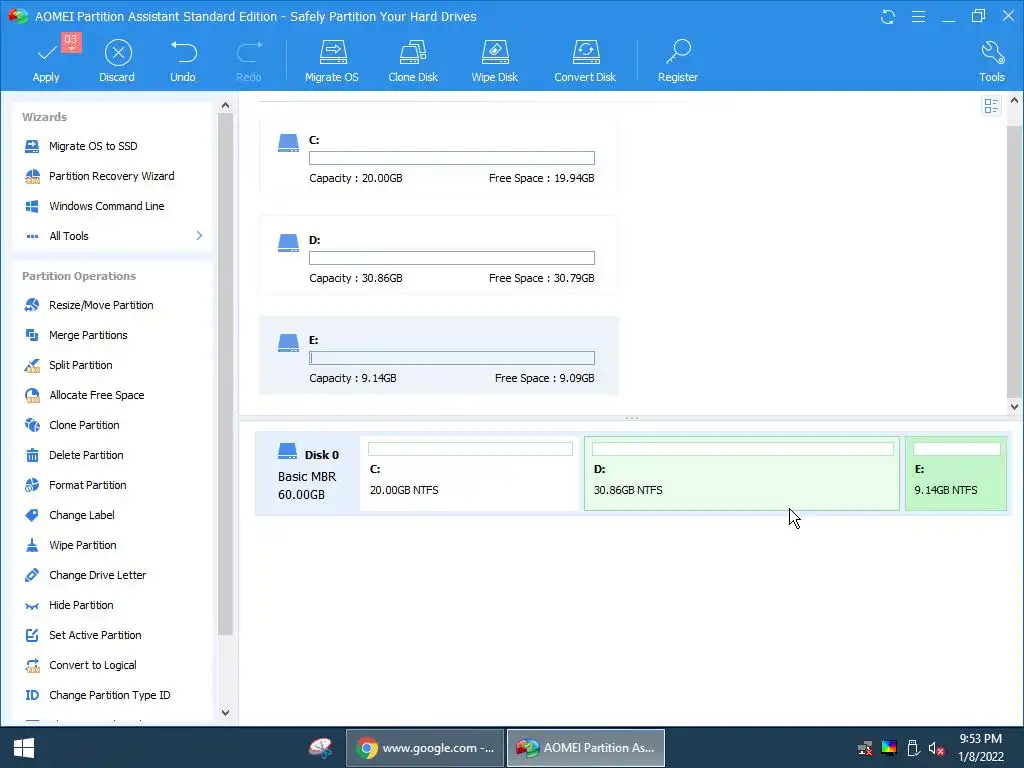Launch the Clone Disk tool

coord(413,60)
